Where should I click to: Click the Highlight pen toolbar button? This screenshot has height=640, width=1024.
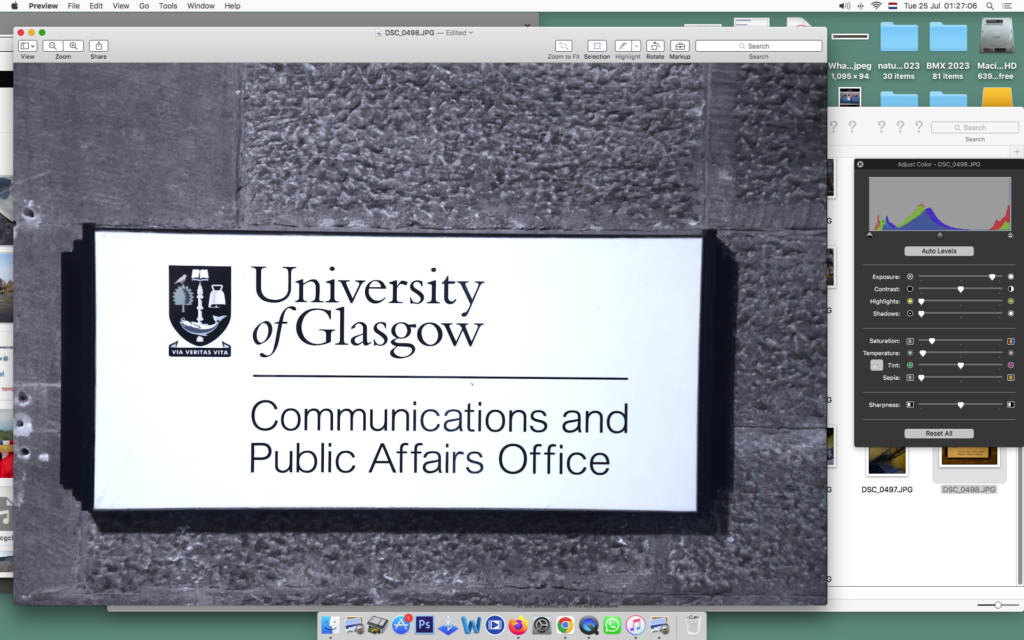[623, 46]
